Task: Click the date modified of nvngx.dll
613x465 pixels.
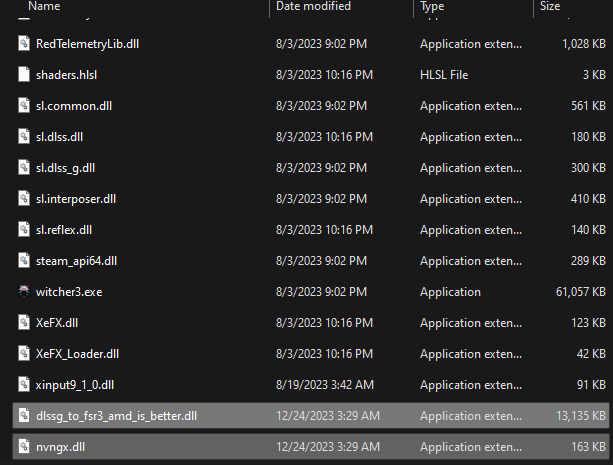Action: pyautogui.click(x=328, y=447)
